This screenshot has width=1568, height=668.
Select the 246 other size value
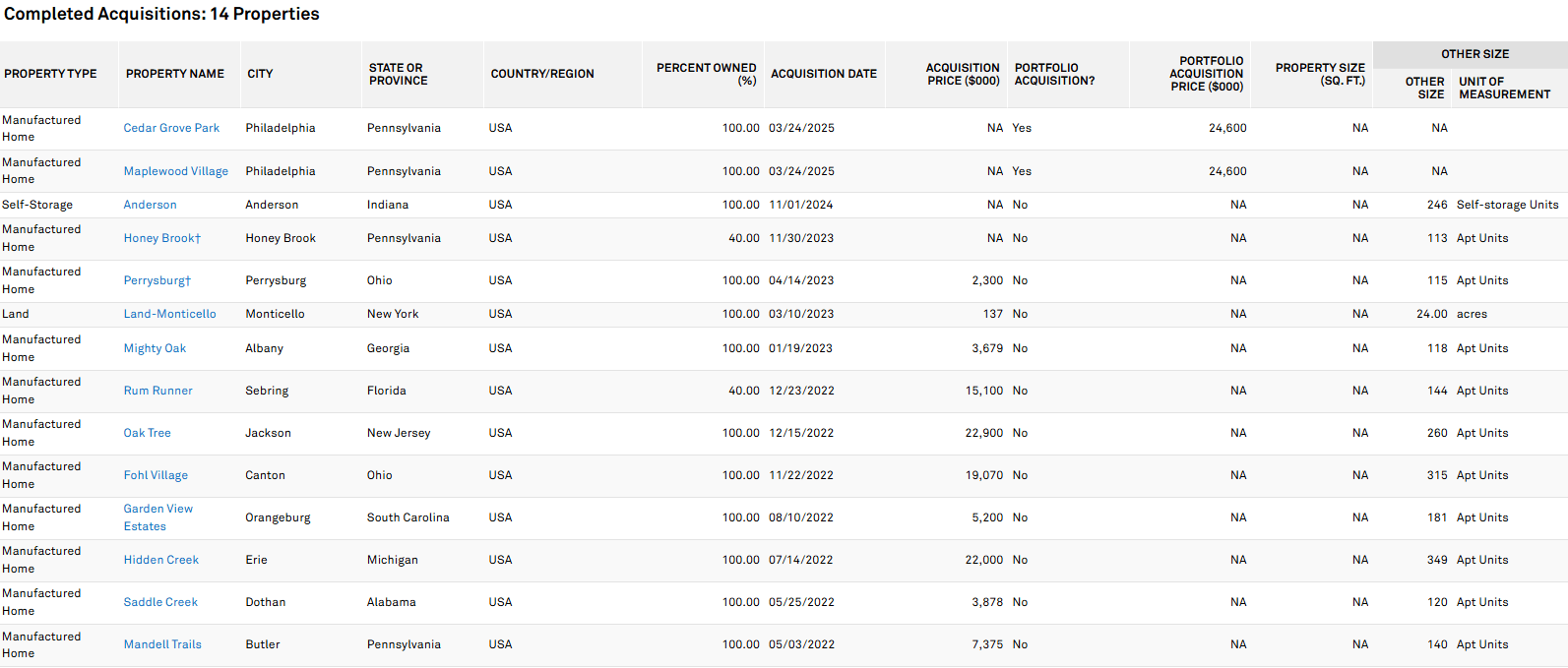[x=1437, y=205]
